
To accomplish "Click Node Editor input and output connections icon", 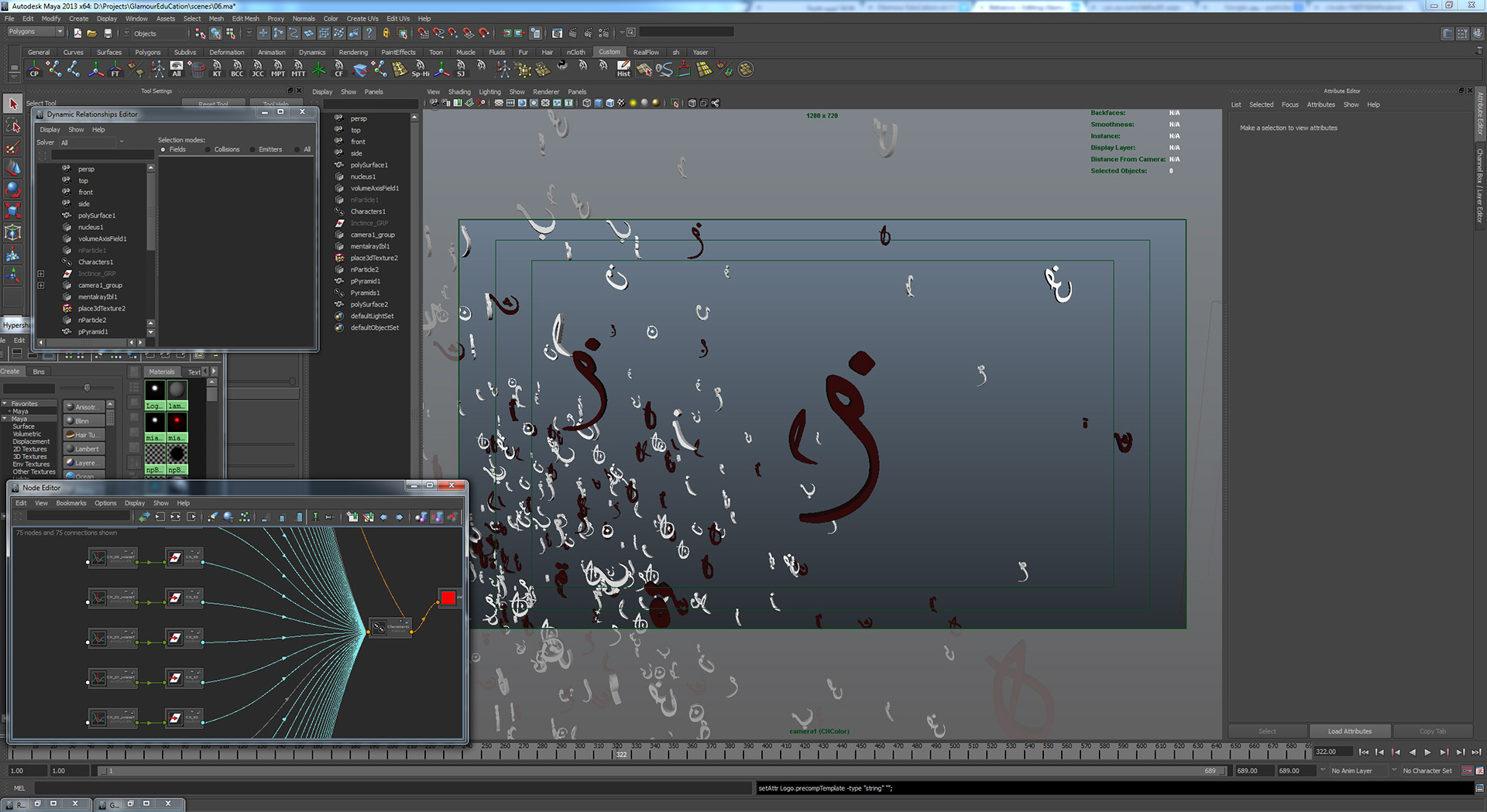I will tap(176, 517).
